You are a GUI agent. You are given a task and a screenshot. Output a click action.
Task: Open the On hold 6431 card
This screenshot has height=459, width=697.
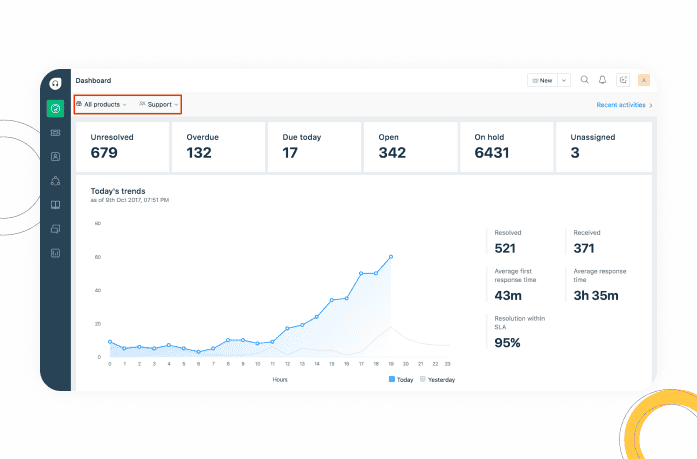pos(506,147)
